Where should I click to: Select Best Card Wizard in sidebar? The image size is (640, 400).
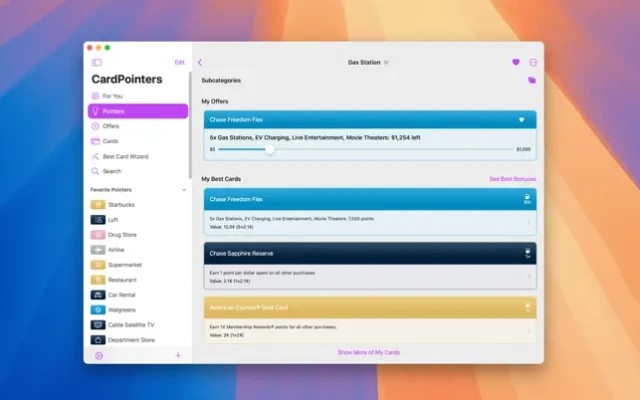click(125, 156)
